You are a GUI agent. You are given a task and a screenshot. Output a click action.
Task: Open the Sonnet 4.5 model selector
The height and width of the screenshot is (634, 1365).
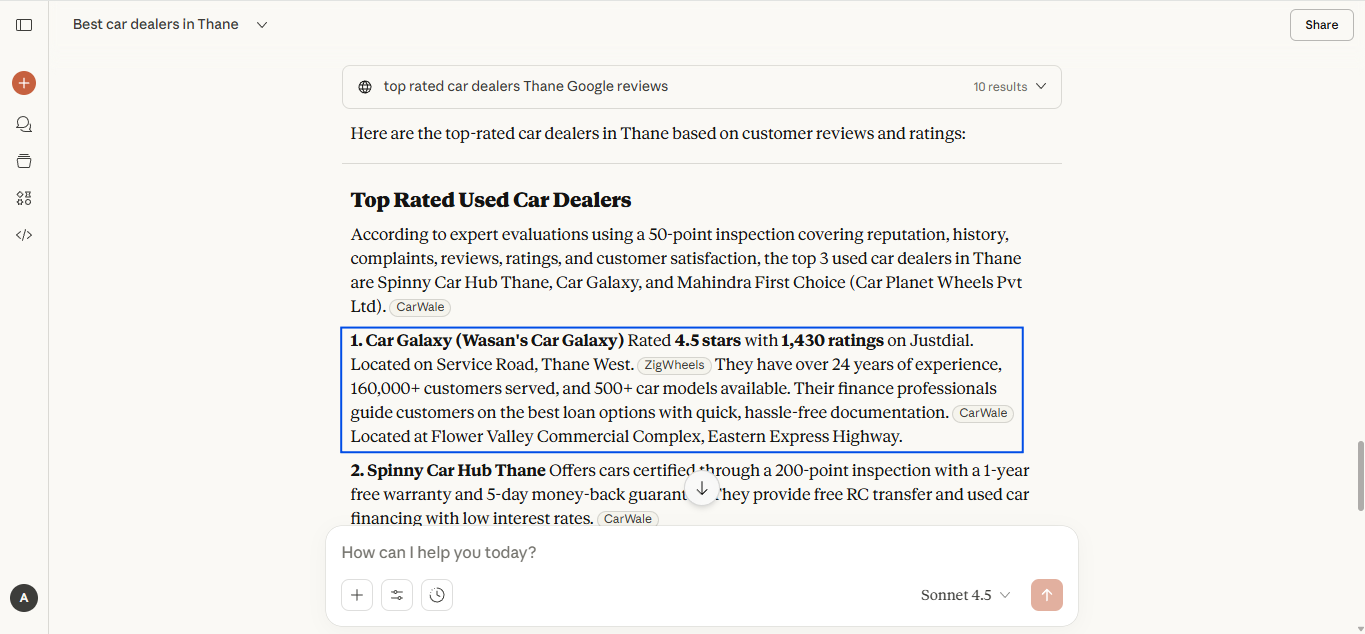[x=965, y=595]
